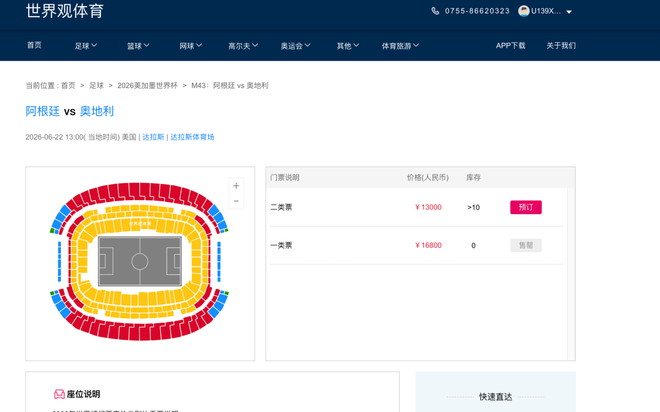Screen dimensions: 660x412
Task: Open the APP下载 link
Action: point(510,46)
